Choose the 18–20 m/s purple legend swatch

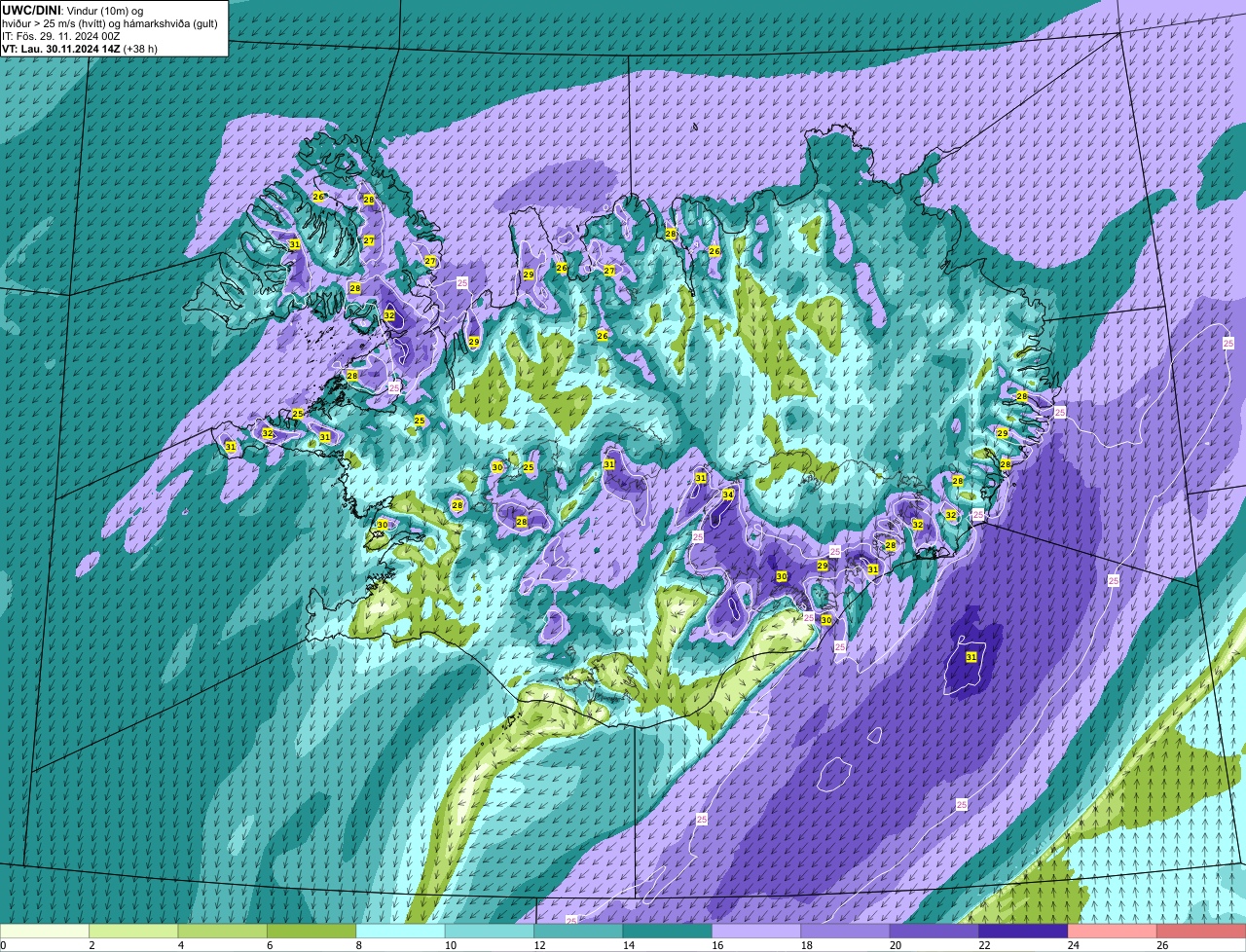click(x=846, y=932)
